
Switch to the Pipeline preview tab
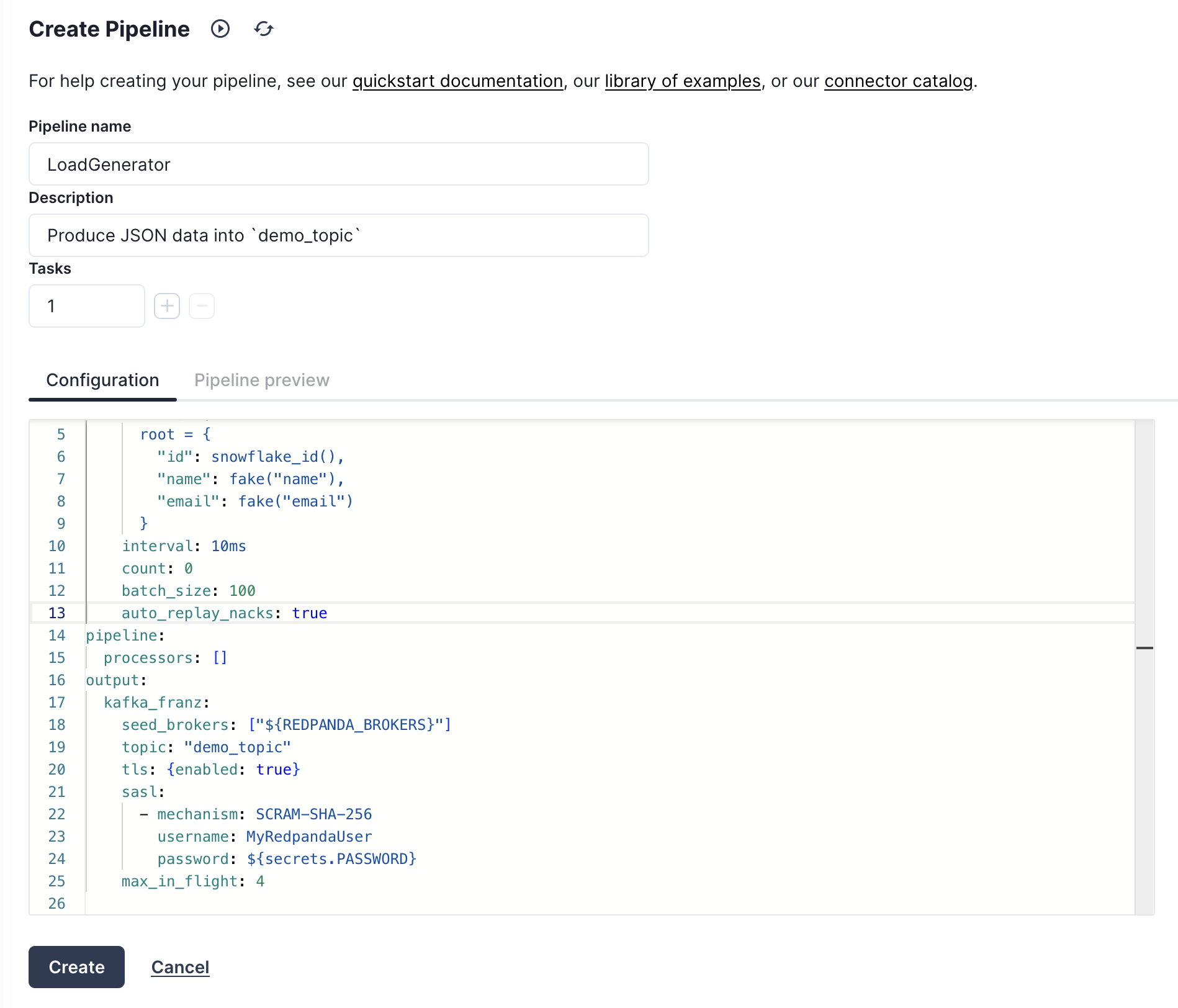coord(261,380)
